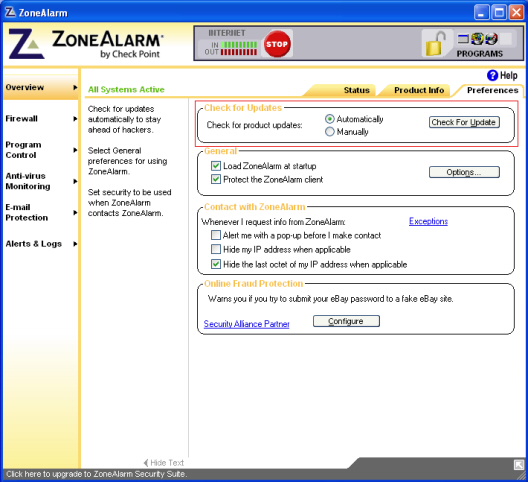The height and width of the screenshot is (482, 528).
Task: Expand the Alerts & Logs arrow
Action: pos(75,244)
